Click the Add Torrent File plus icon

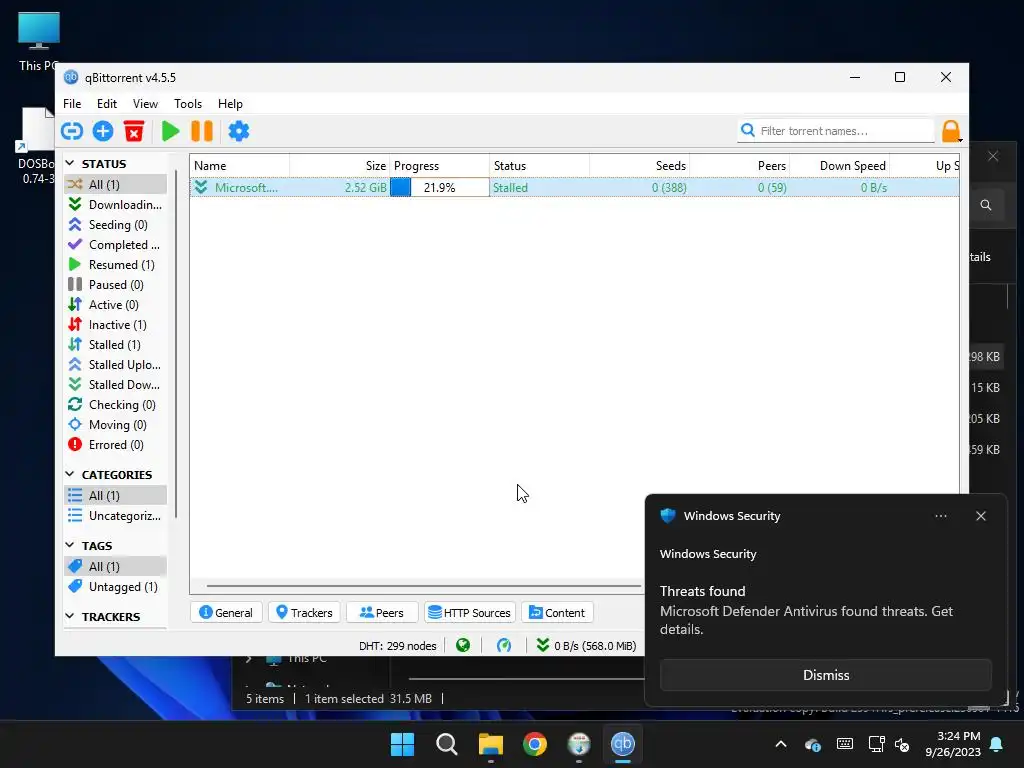coord(103,131)
